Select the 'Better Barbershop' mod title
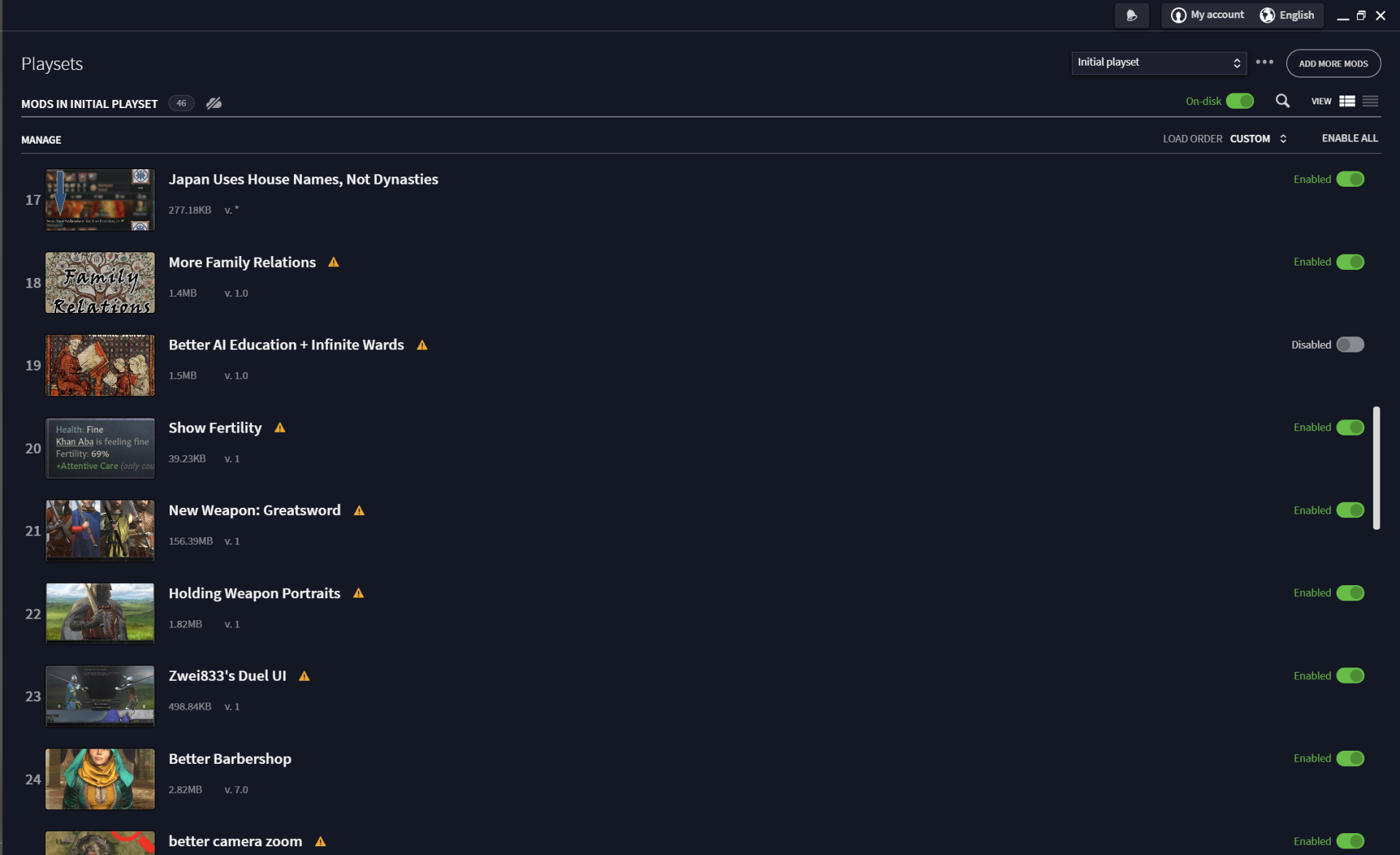1400x855 pixels. [230, 759]
